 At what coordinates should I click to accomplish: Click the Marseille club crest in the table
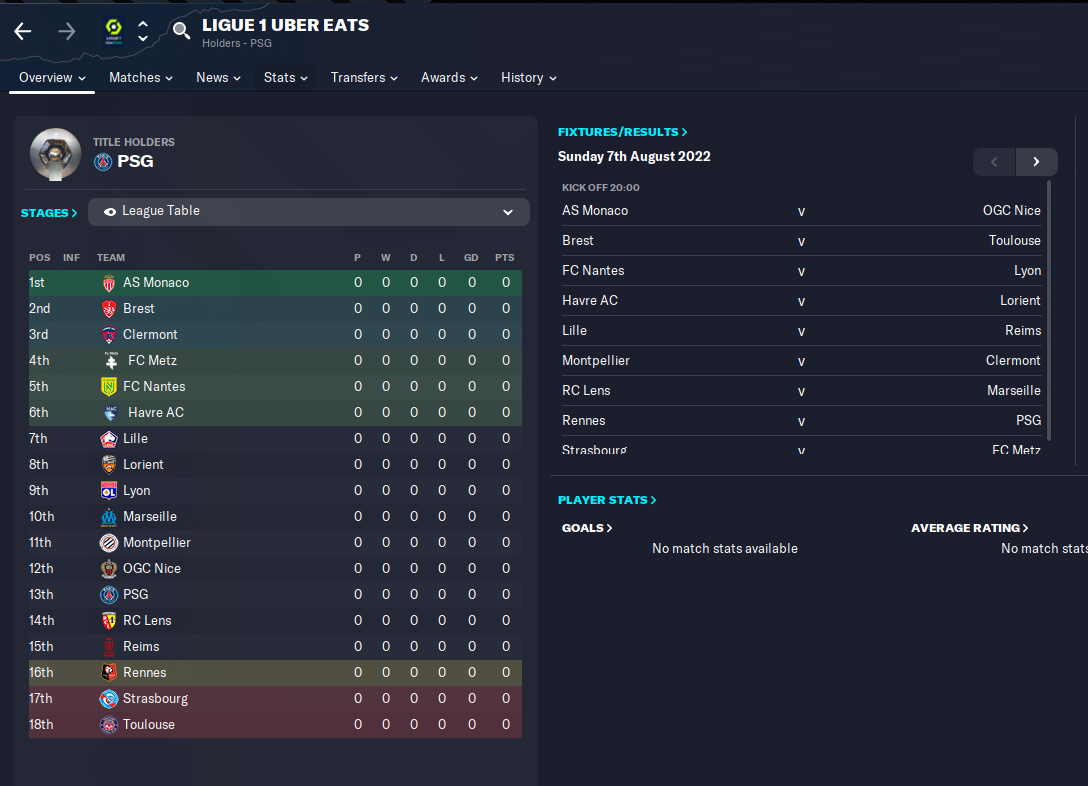[110, 516]
